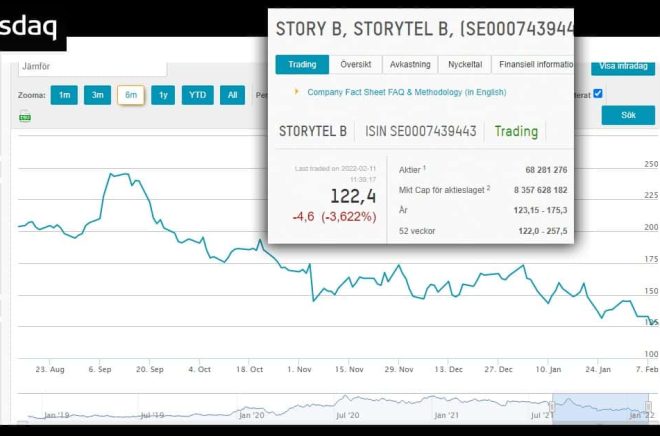Click the Mkt Cap för aktieslaget label
The width and height of the screenshot is (660, 436).
point(444,190)
